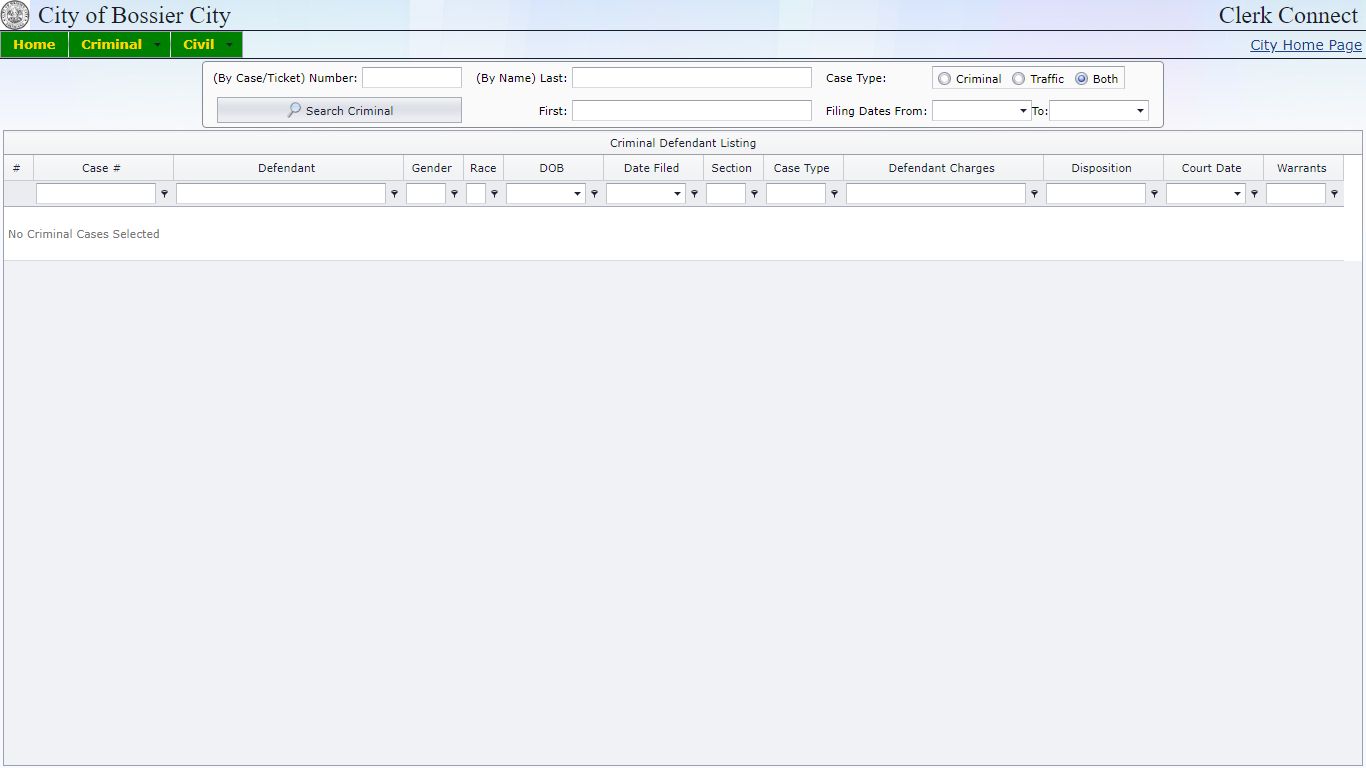The height and width of the screenshot is (768, 1366).
Task: Click the filter icon for Court Date column
Action: (1254, 194)
